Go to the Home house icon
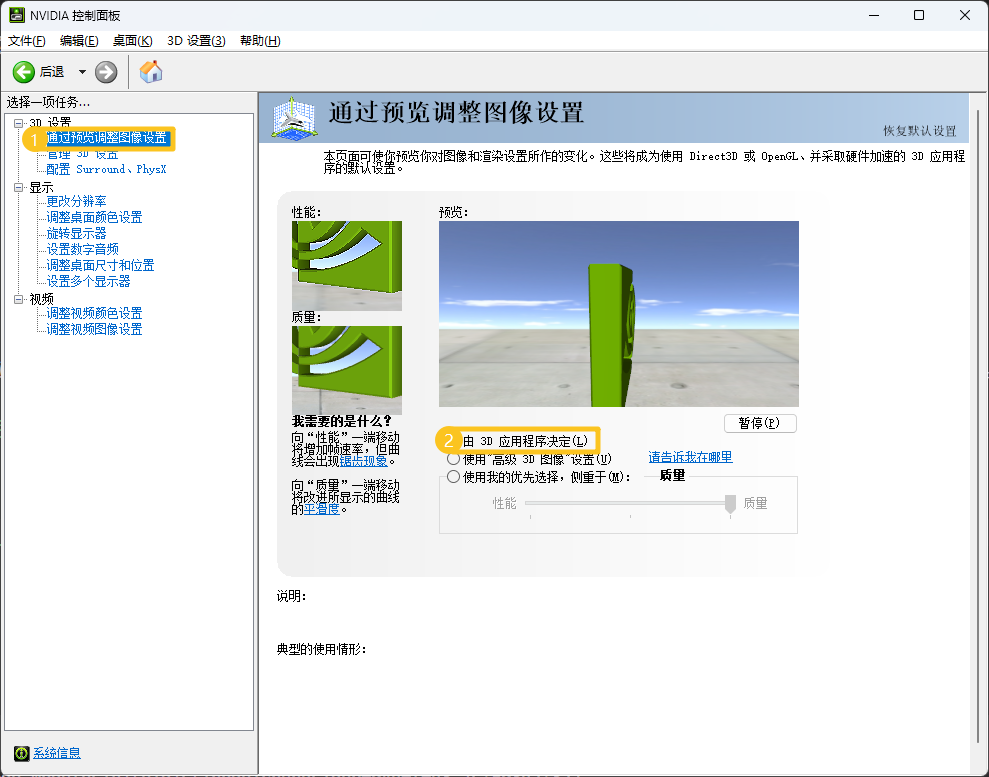989x777 pixels. (x=151, y=72)
